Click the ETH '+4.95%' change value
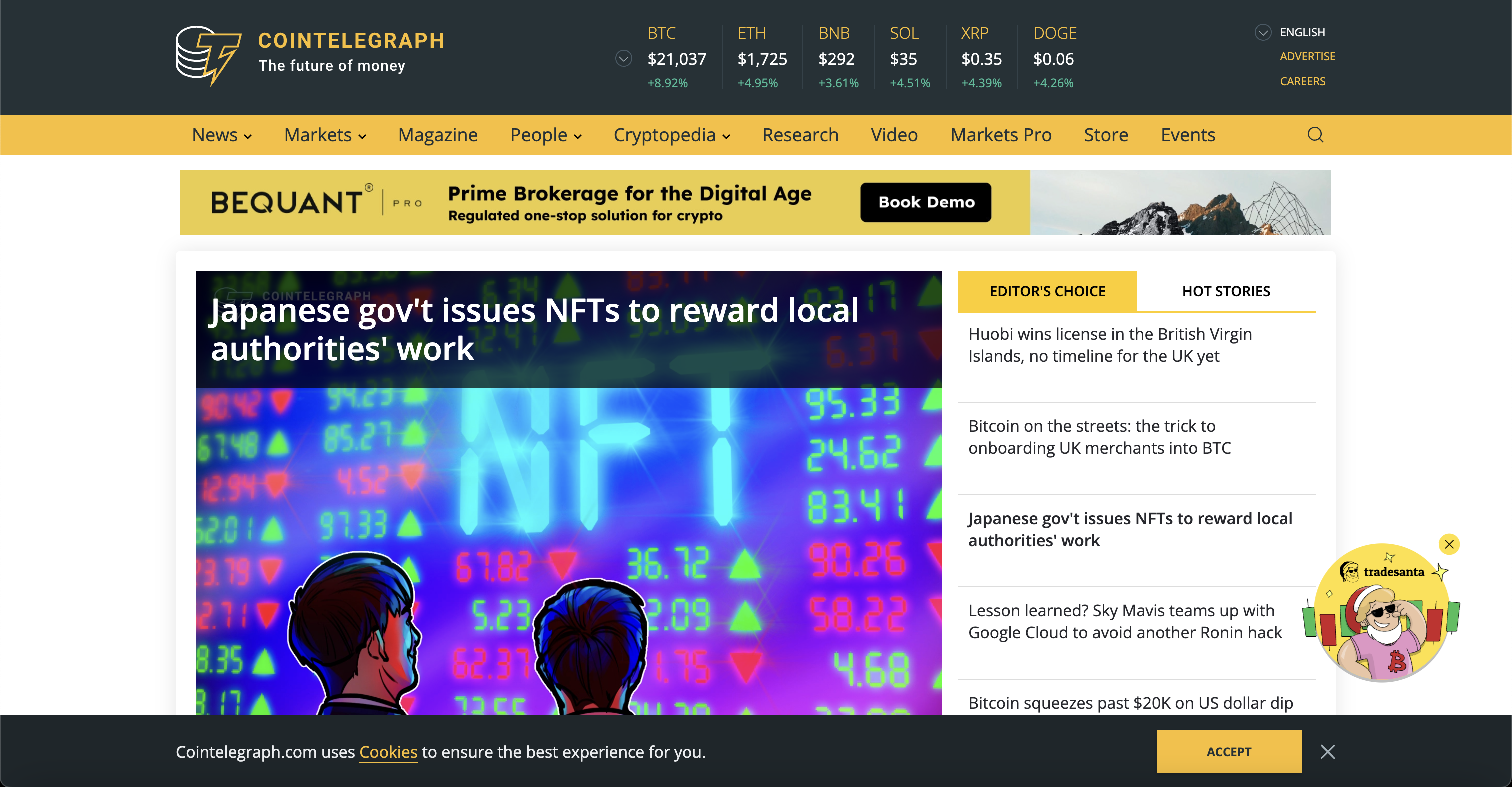The width and height of the screenshot is (1512, 787). click(757, 83)
